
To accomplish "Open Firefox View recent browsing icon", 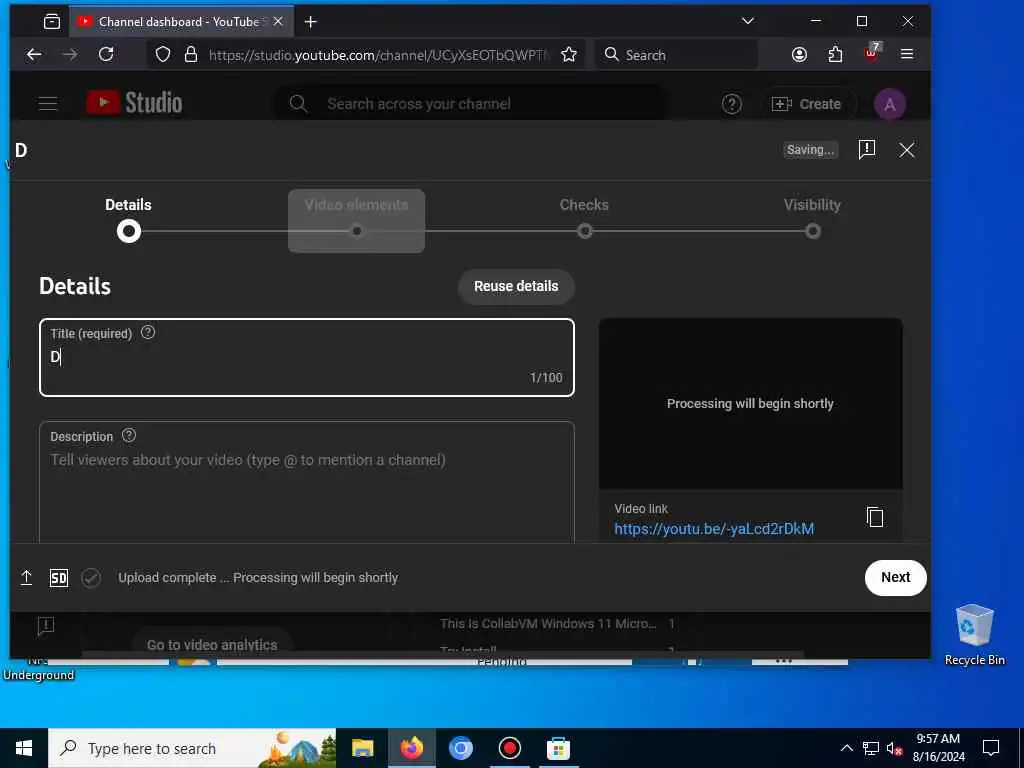I will pos(52,22).
